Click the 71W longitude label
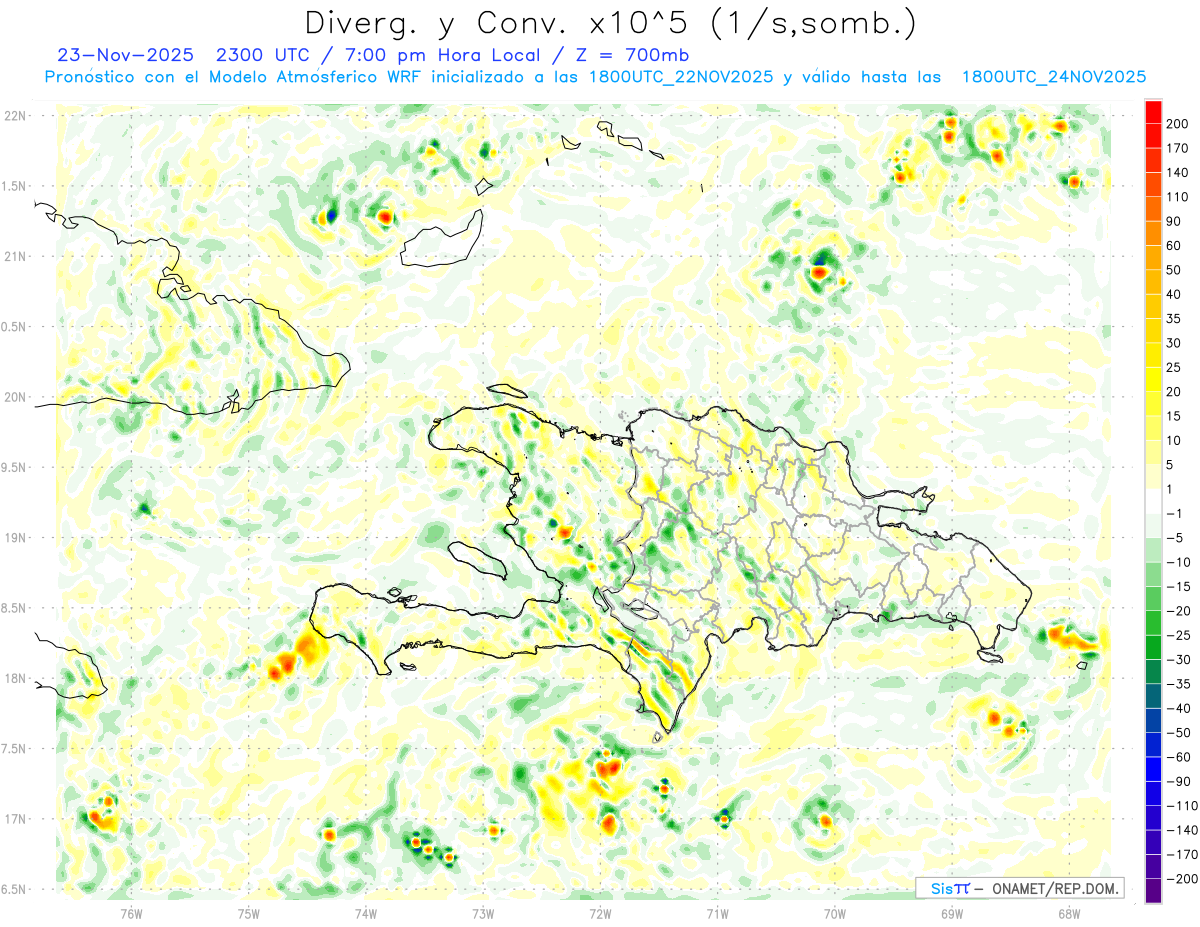This screenshot has height=927, width=1200. tap(717, 912)
